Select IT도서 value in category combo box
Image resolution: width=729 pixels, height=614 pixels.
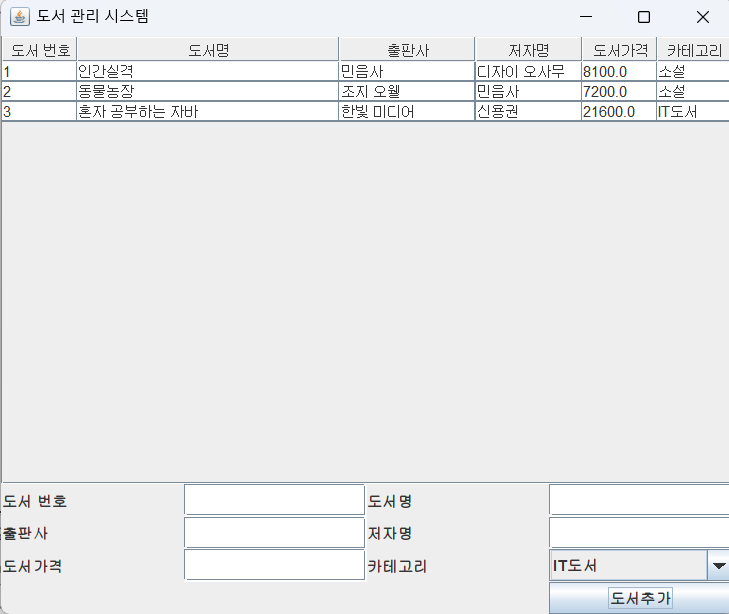pyautogui.click(x=628, y=566)
